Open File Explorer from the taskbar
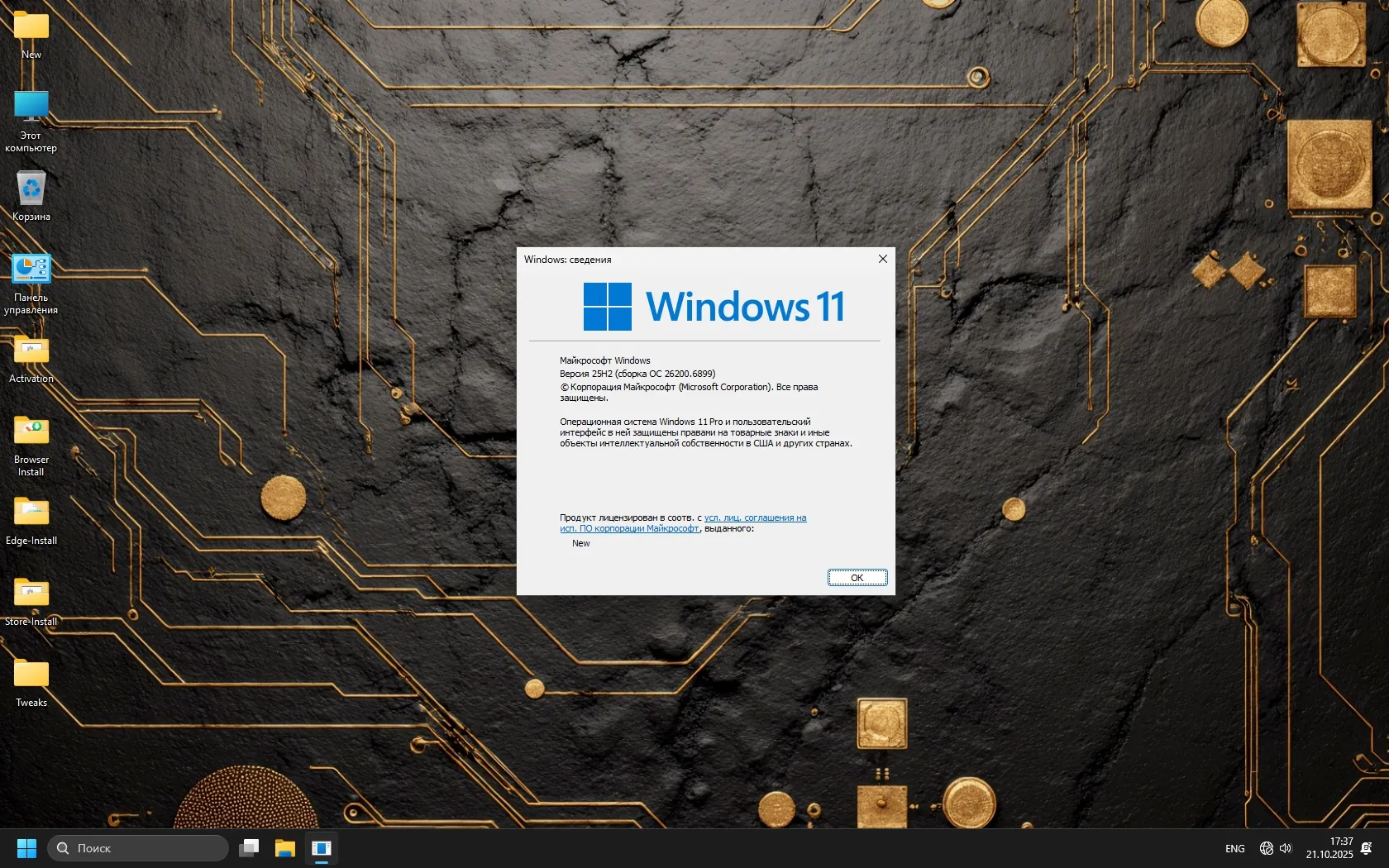The image size is (1389, 868). [284, 848]
